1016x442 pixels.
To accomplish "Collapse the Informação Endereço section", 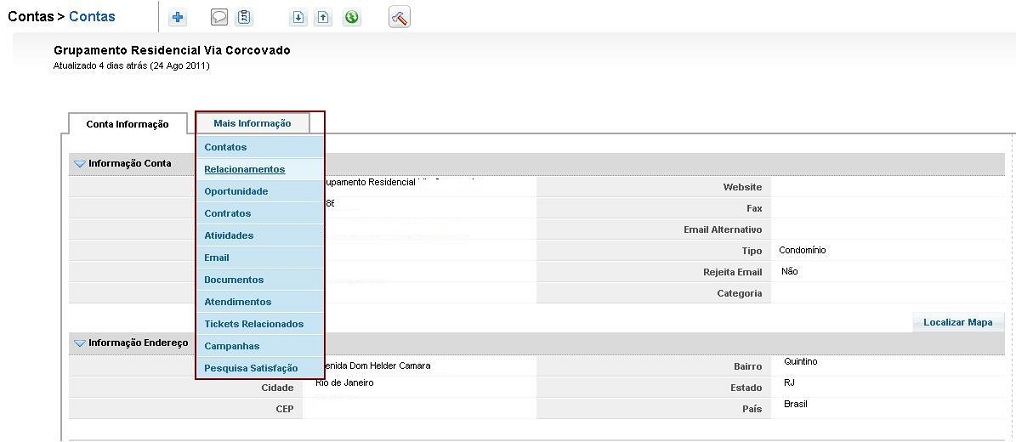I will tap(80, 343).
